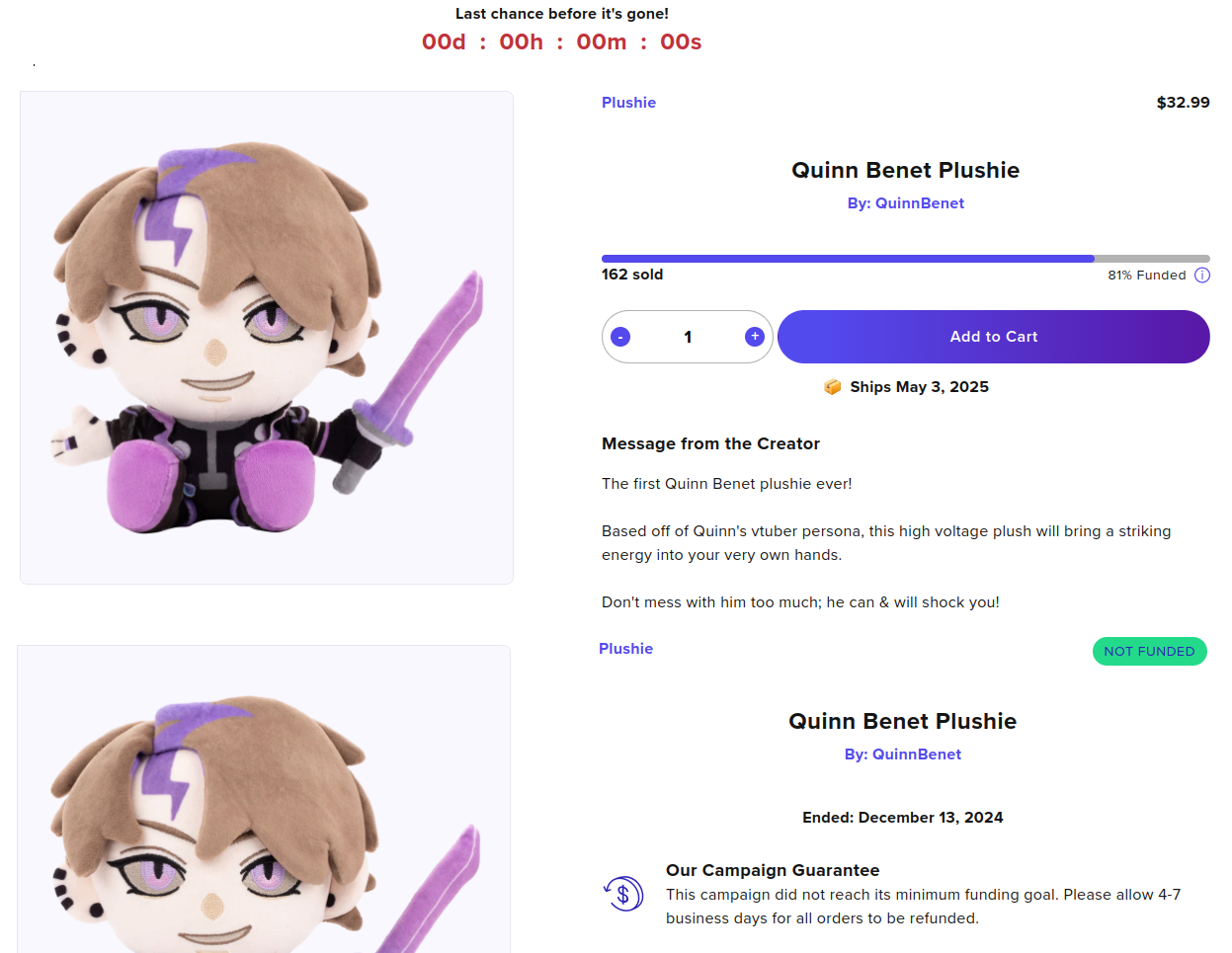Click the minus quantity button
The width and height of the screenshot is (1232, 953).
pos(620,337)
